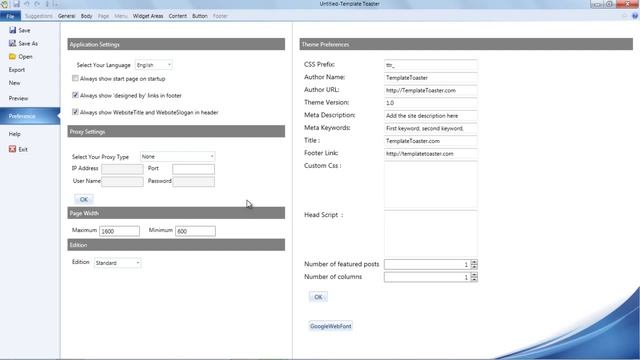Image resolution: width=640 pixels, height=360 pixels.
Task: Decrease Number of columns value
Action: point(474,280)
